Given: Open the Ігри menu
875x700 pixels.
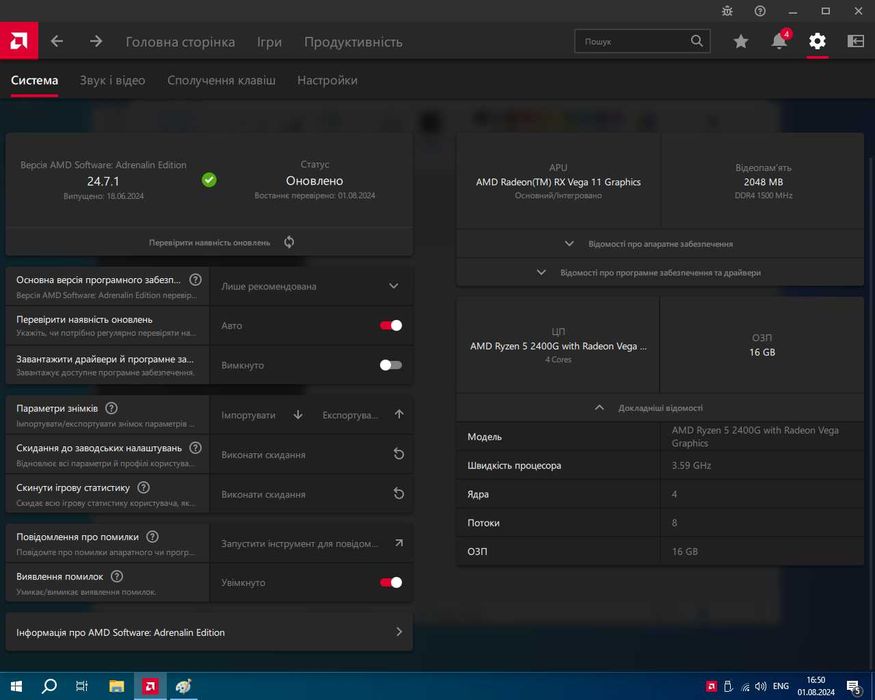Looking at the screenshot, I should 269,42.
